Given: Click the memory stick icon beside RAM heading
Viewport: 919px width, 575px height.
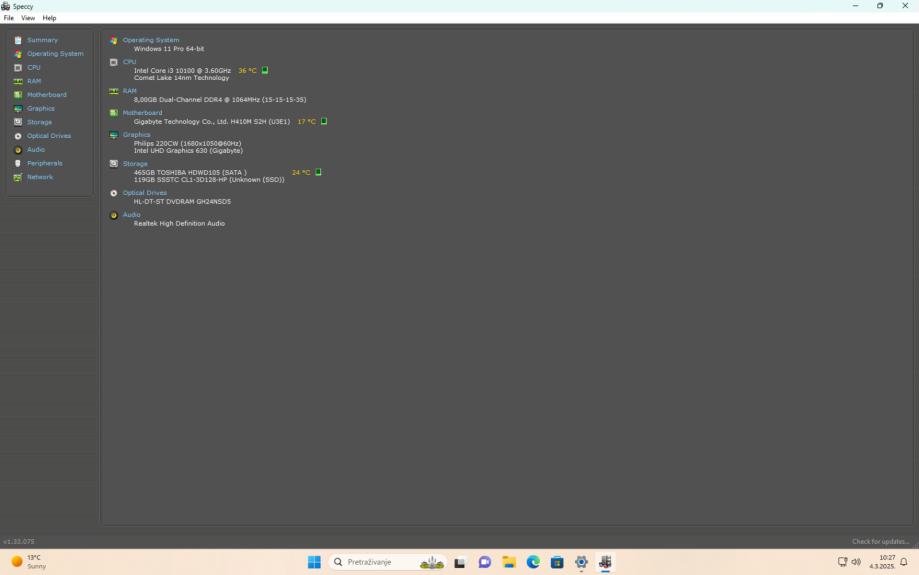Looking at the screenshot, I should coord(114,91).
